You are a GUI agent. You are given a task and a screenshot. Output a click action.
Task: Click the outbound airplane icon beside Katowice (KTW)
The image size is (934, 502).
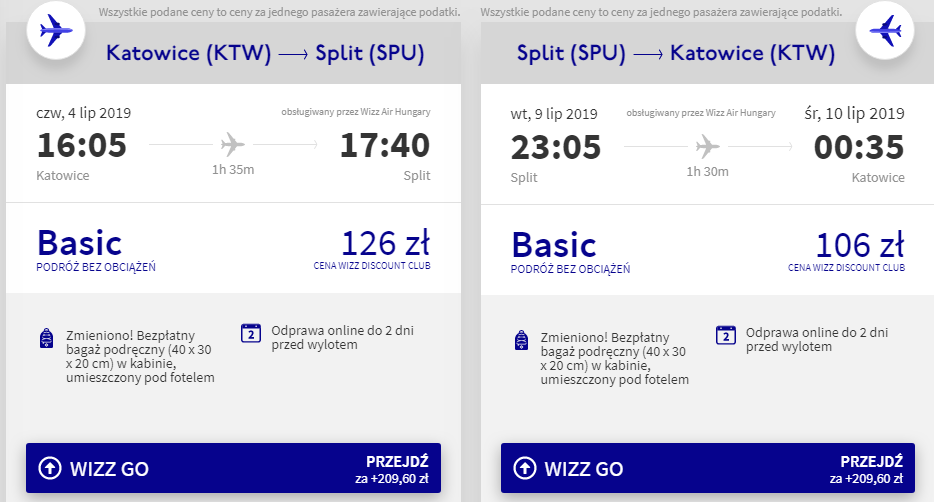(x=56, y=30)
